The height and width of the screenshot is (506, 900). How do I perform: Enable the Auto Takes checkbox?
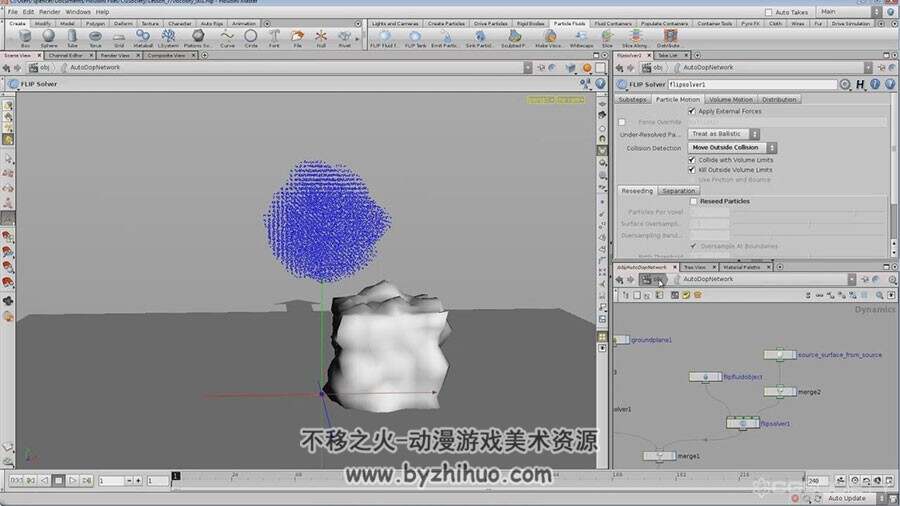[x=768, y=12]
